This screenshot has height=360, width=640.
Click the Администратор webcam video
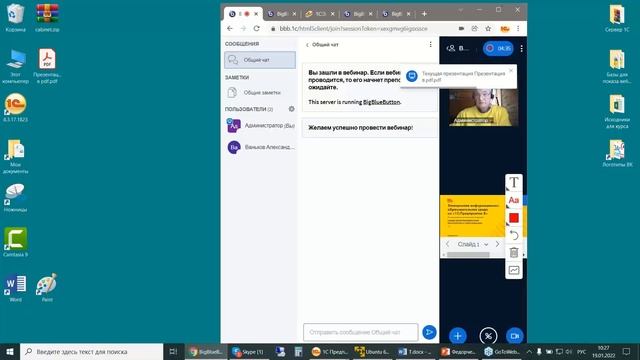tap(483, 107)
